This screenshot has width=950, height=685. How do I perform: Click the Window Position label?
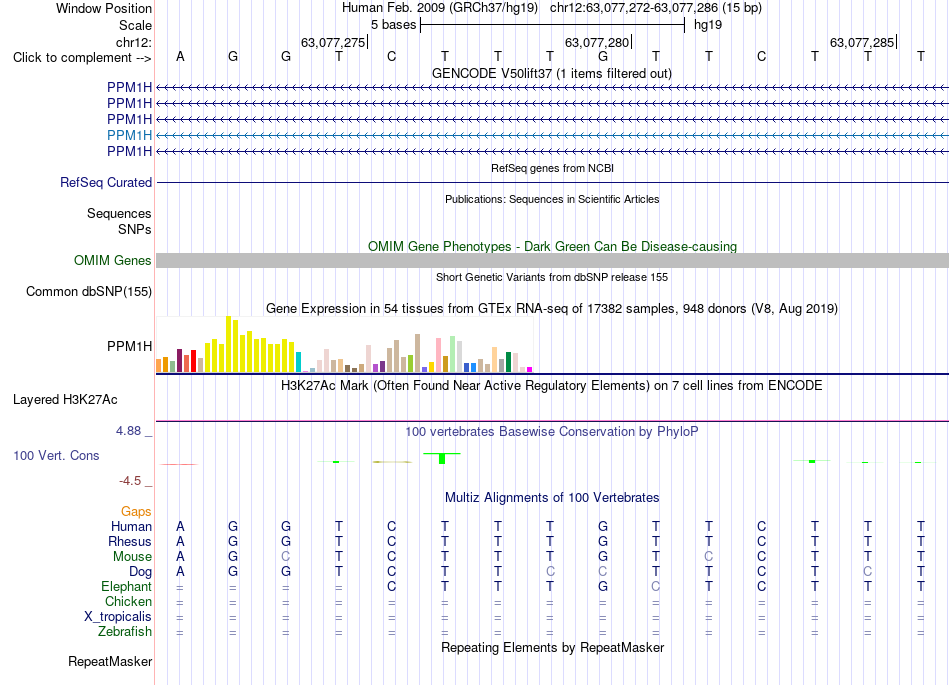[x=104, y=8]
